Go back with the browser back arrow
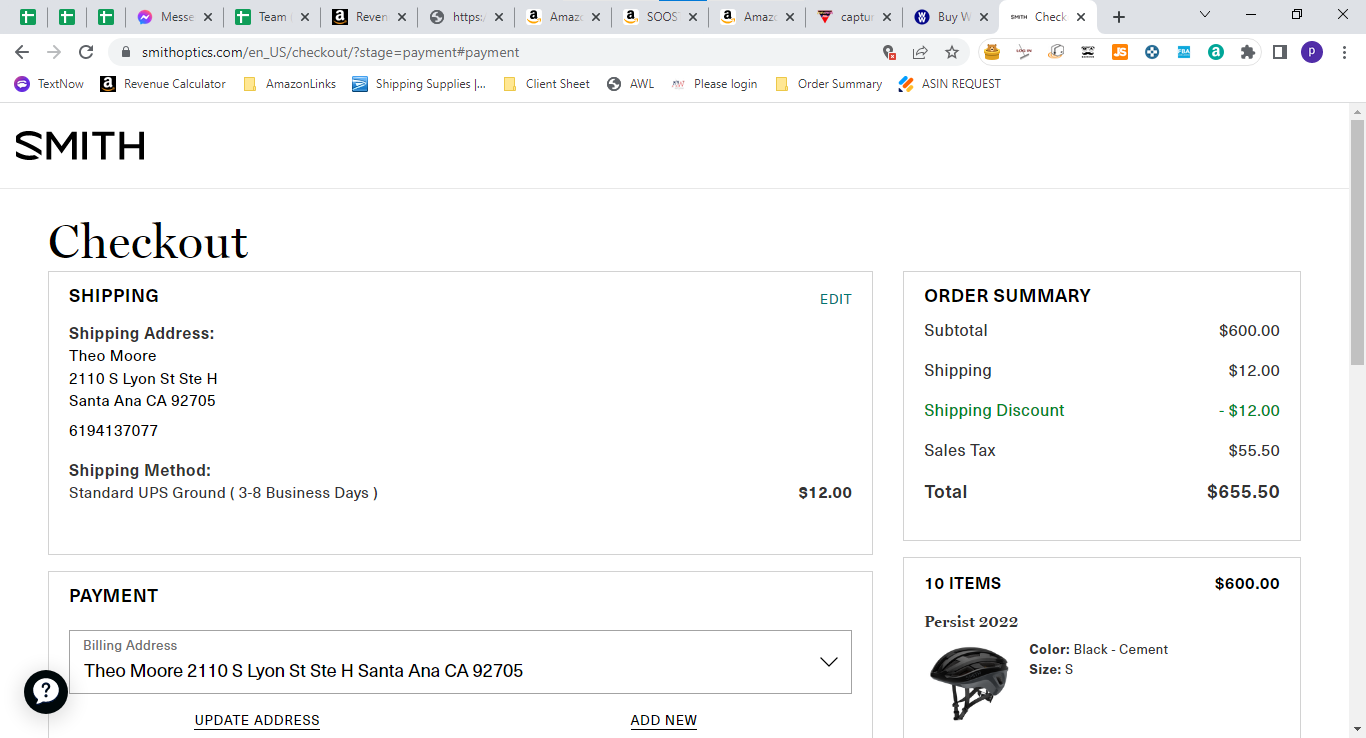The image size is (1366, 738). tap(22, 52)
